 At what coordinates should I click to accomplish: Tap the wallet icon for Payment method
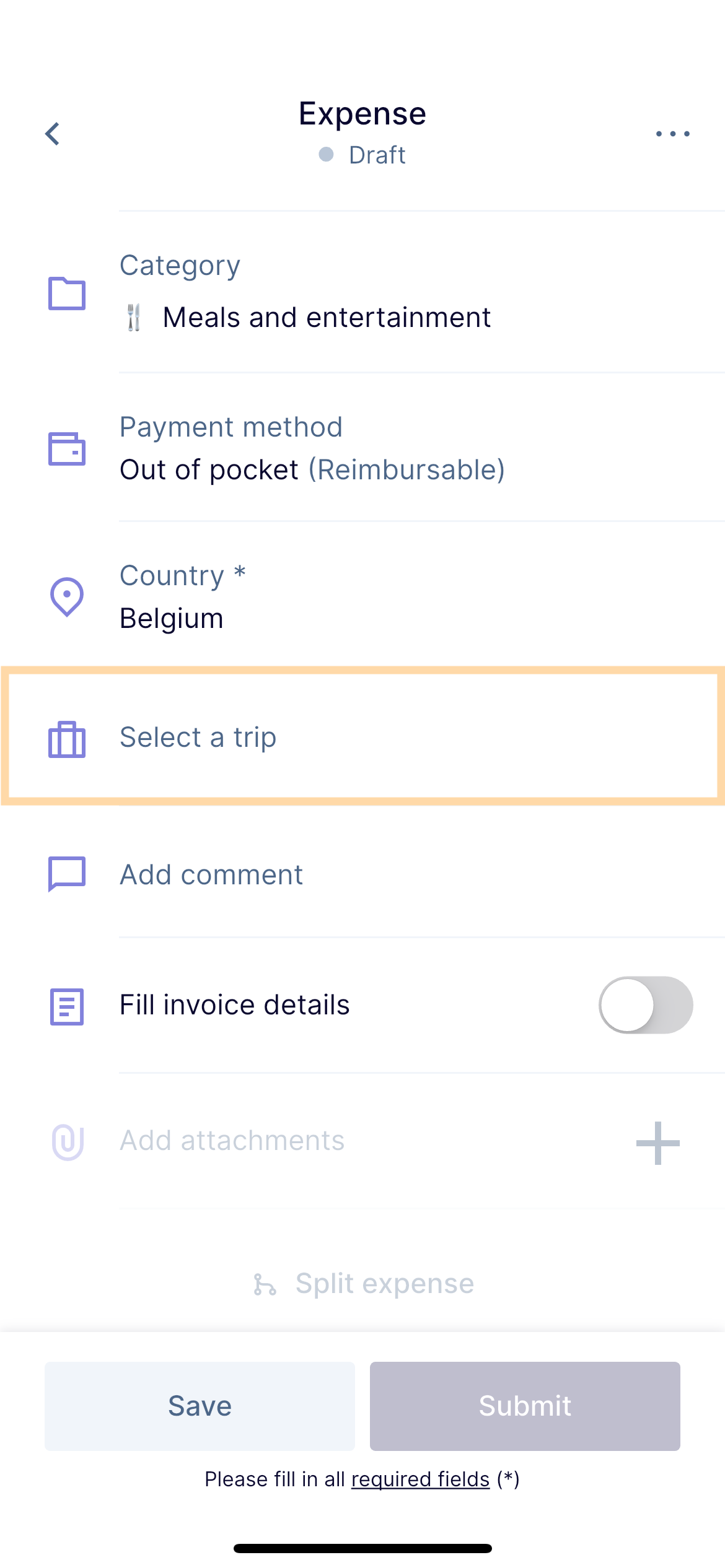(x=67, y=448)
